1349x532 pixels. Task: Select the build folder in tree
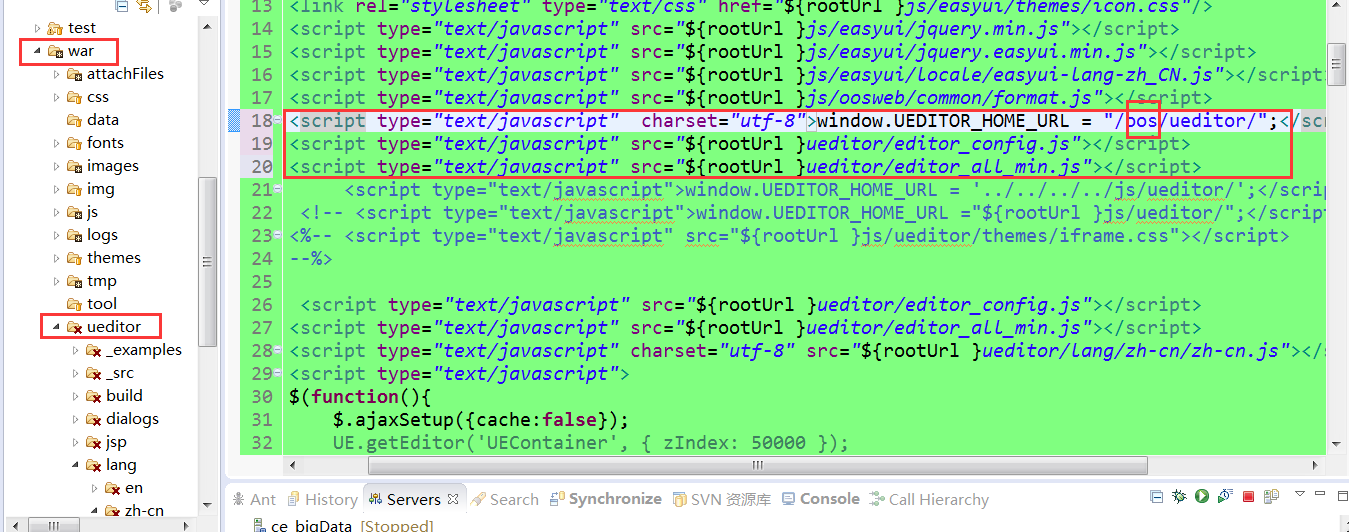pos(124,396)
